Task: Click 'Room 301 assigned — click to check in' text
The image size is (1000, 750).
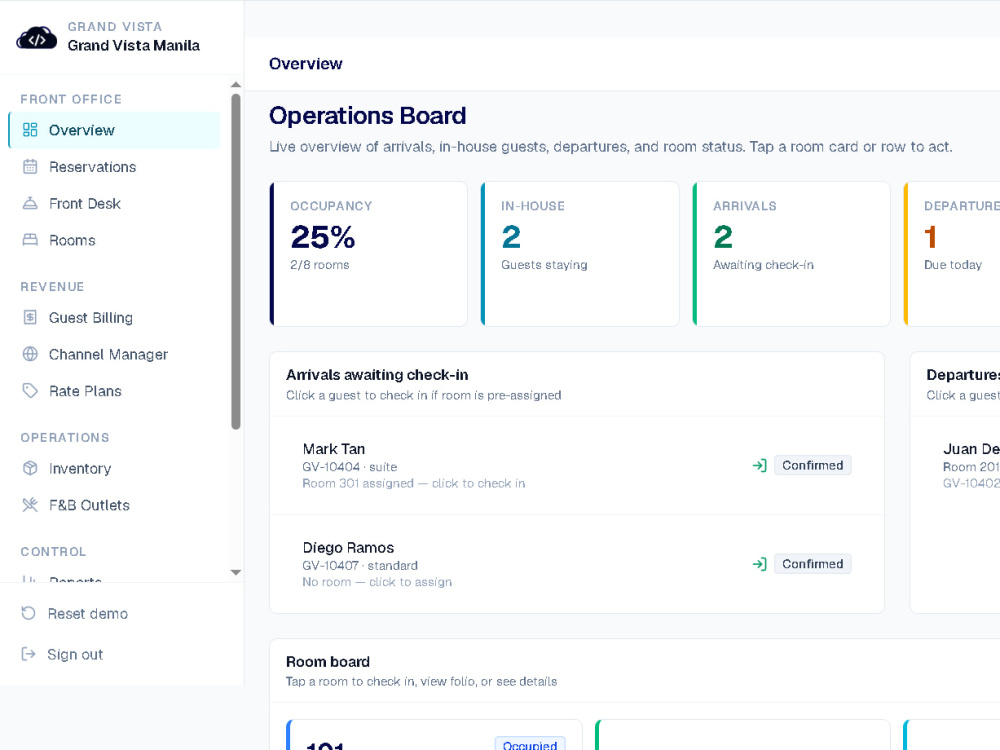Action: point(414,483)
